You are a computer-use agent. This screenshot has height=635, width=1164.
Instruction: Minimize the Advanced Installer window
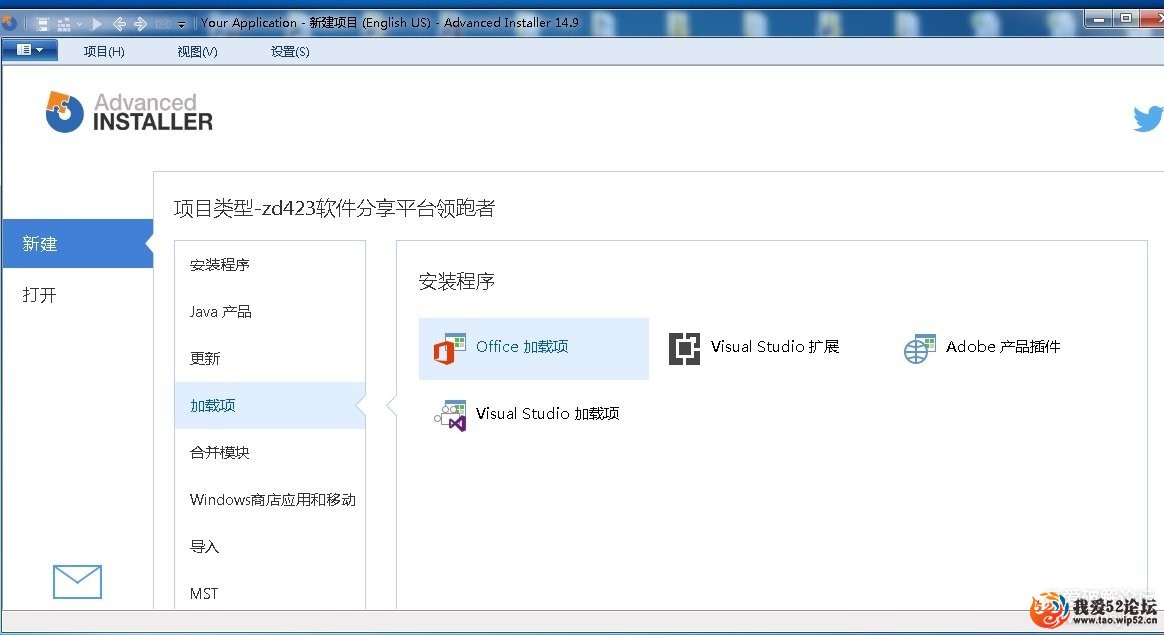click(x=1099, y=19)
